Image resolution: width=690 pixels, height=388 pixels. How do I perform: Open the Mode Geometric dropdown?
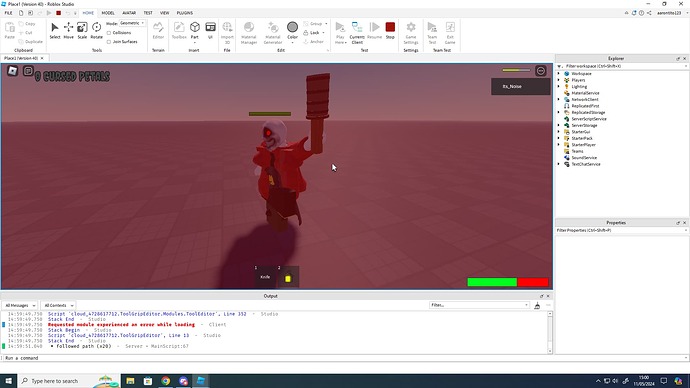132,23
